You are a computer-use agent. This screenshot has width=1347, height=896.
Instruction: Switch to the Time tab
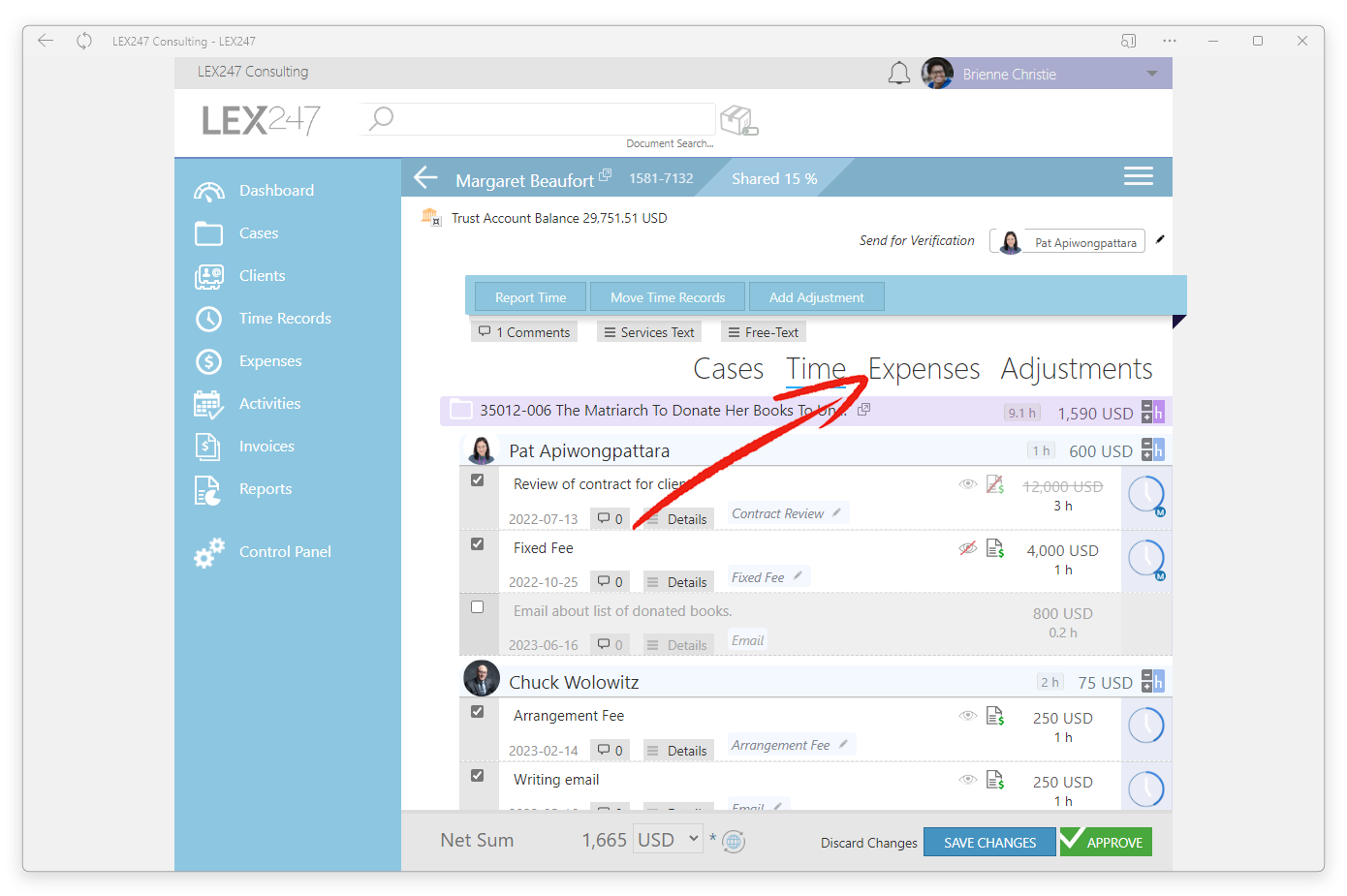coord(816,369)
